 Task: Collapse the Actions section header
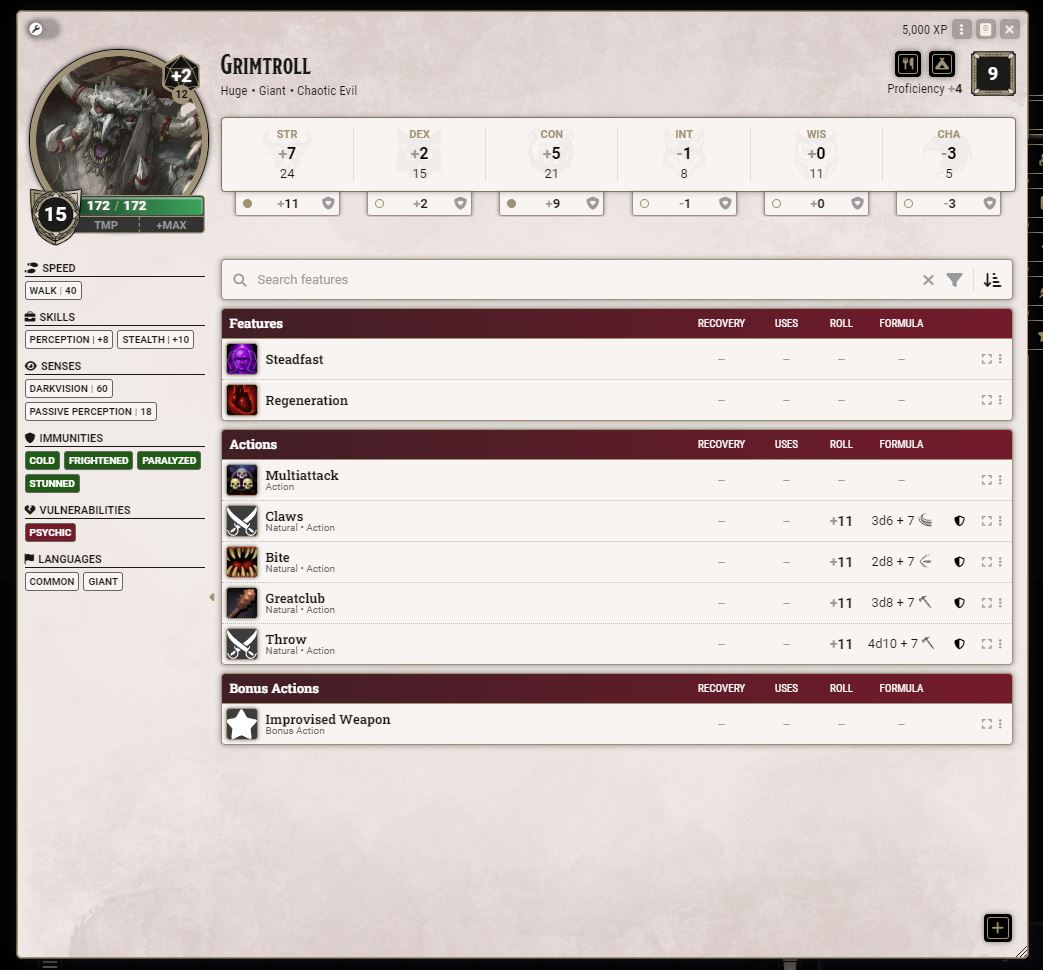pyautogui.click(x=253, y=445)
